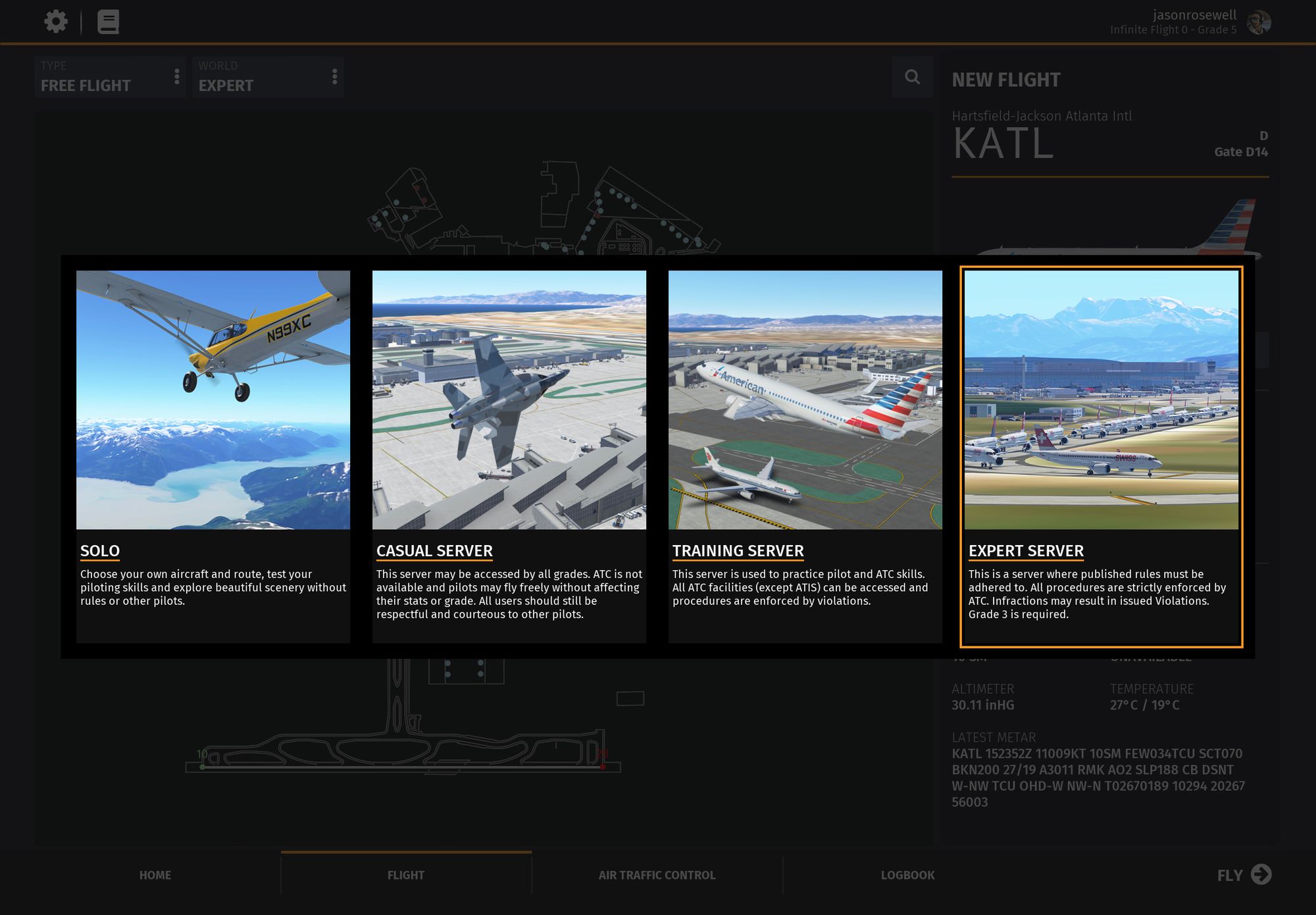Select the CASUAL SERVER option
The width and height of the screenshot is (1316, 915).
[x=509, y=456]
